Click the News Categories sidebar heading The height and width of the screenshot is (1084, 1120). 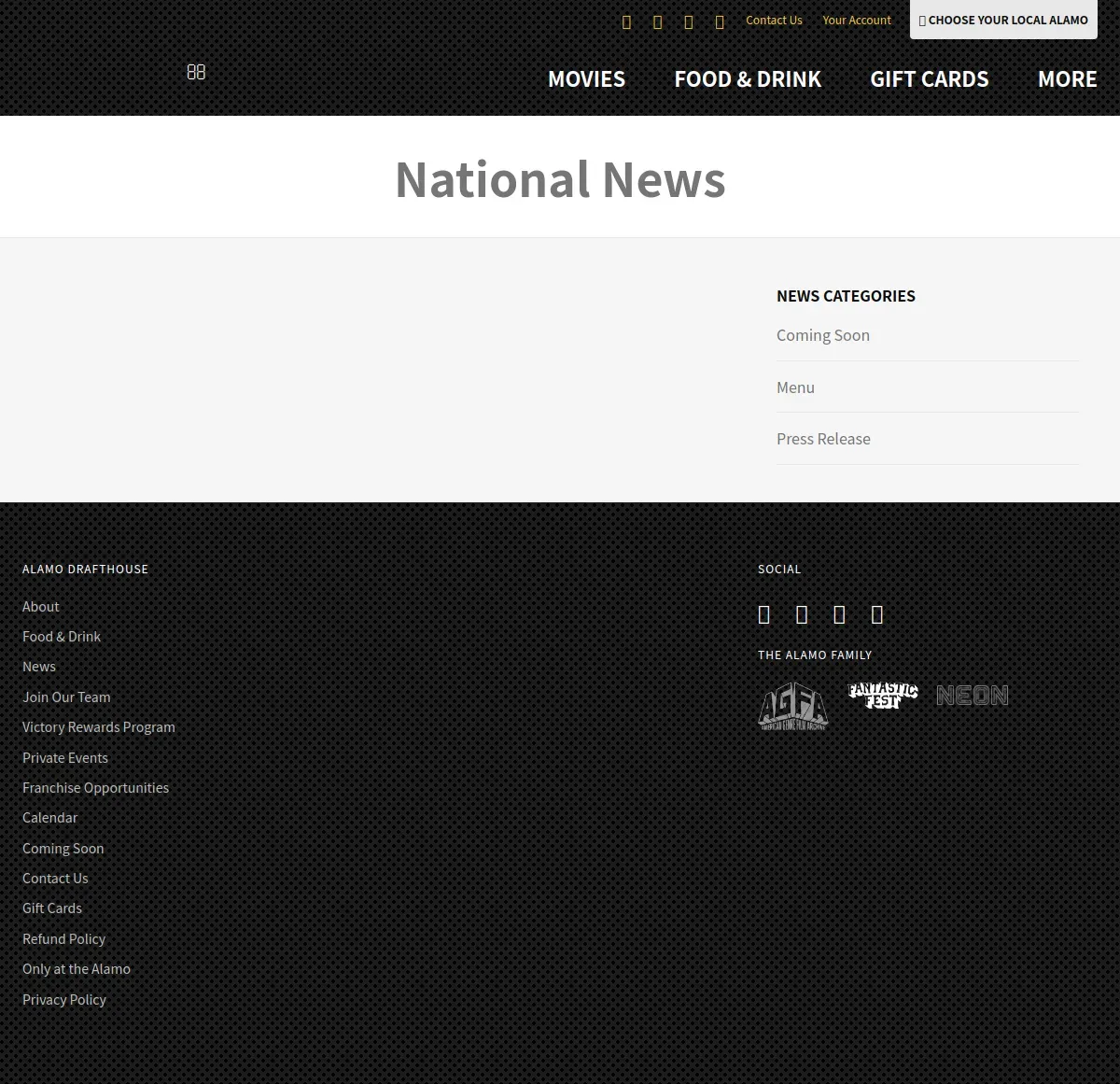click(846, 296)
